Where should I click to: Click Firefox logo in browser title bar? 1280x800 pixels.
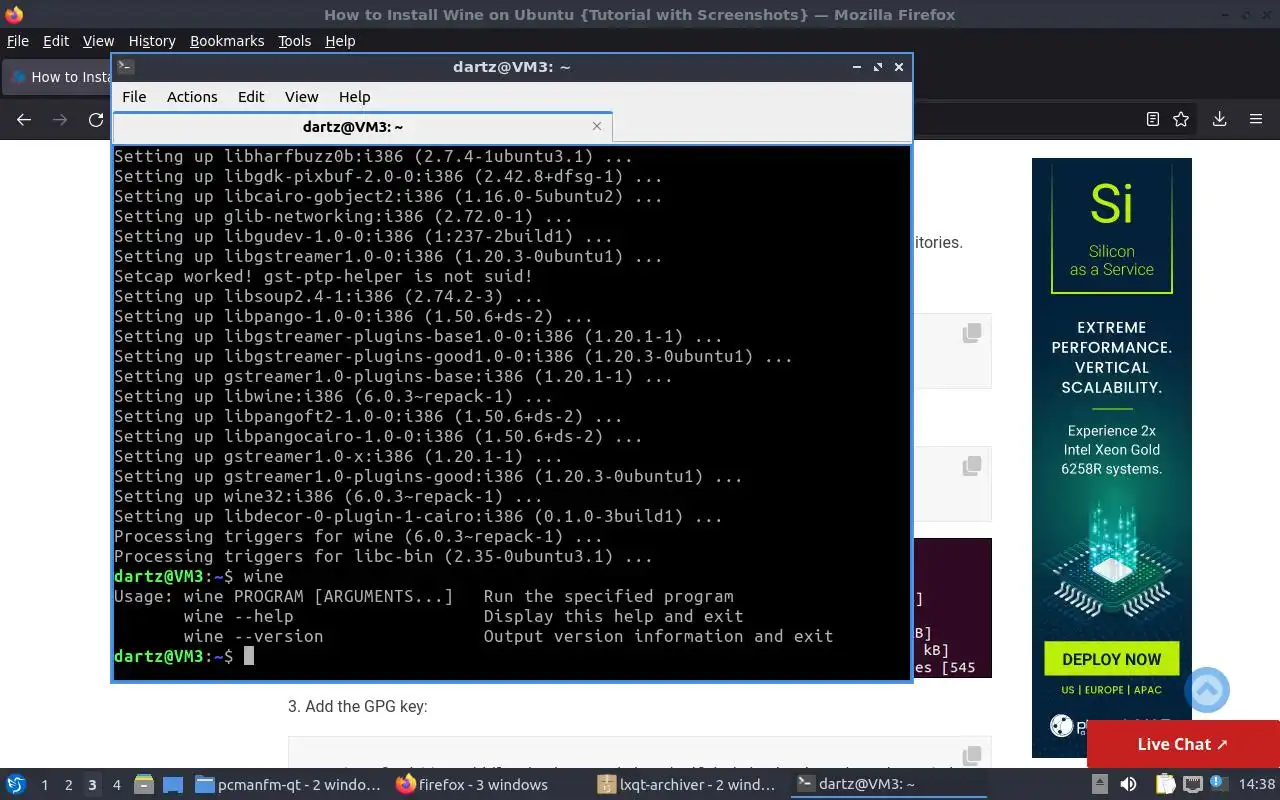14,14
